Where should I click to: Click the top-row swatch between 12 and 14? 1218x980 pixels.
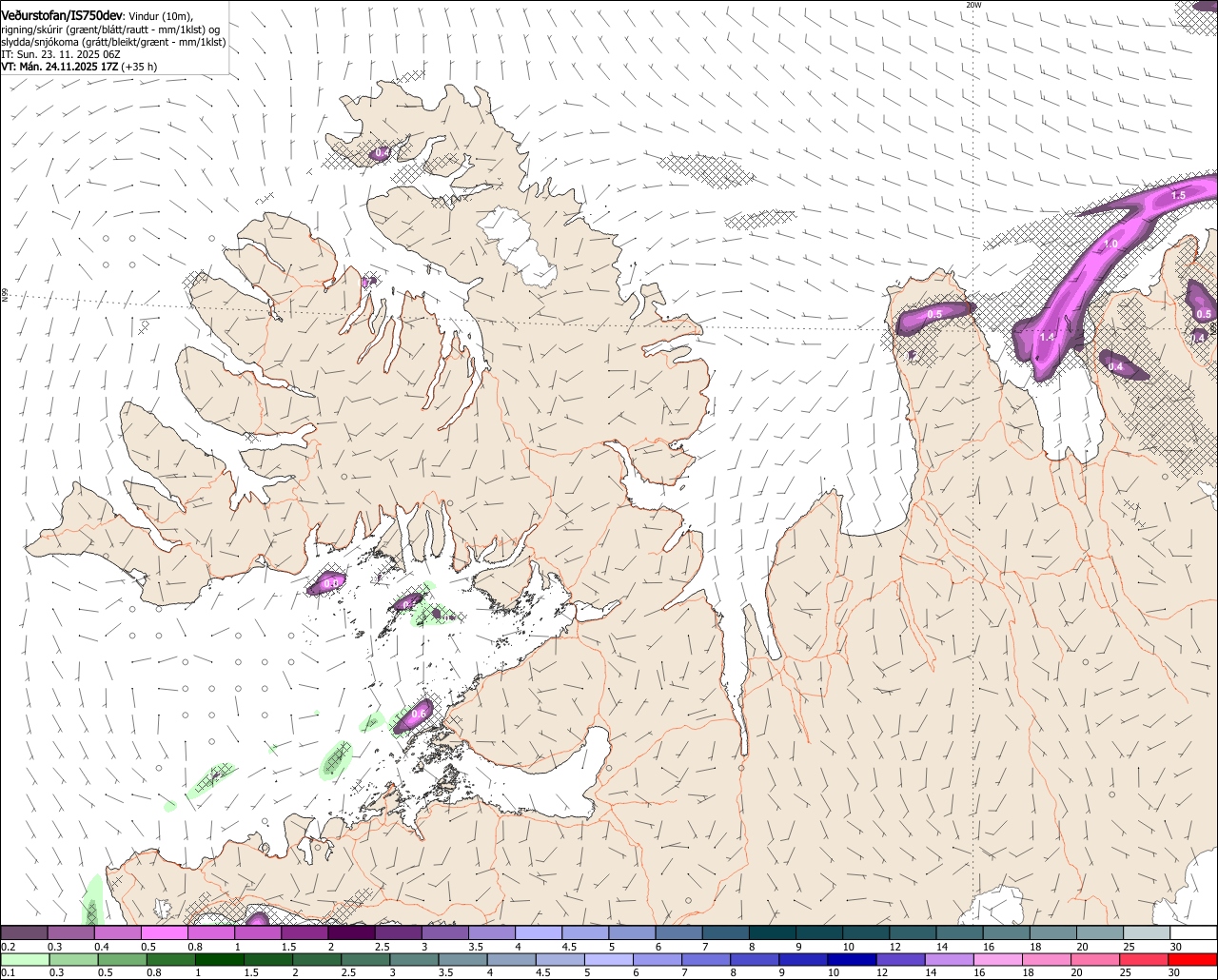pyautogui.click(x=913, y=933)
